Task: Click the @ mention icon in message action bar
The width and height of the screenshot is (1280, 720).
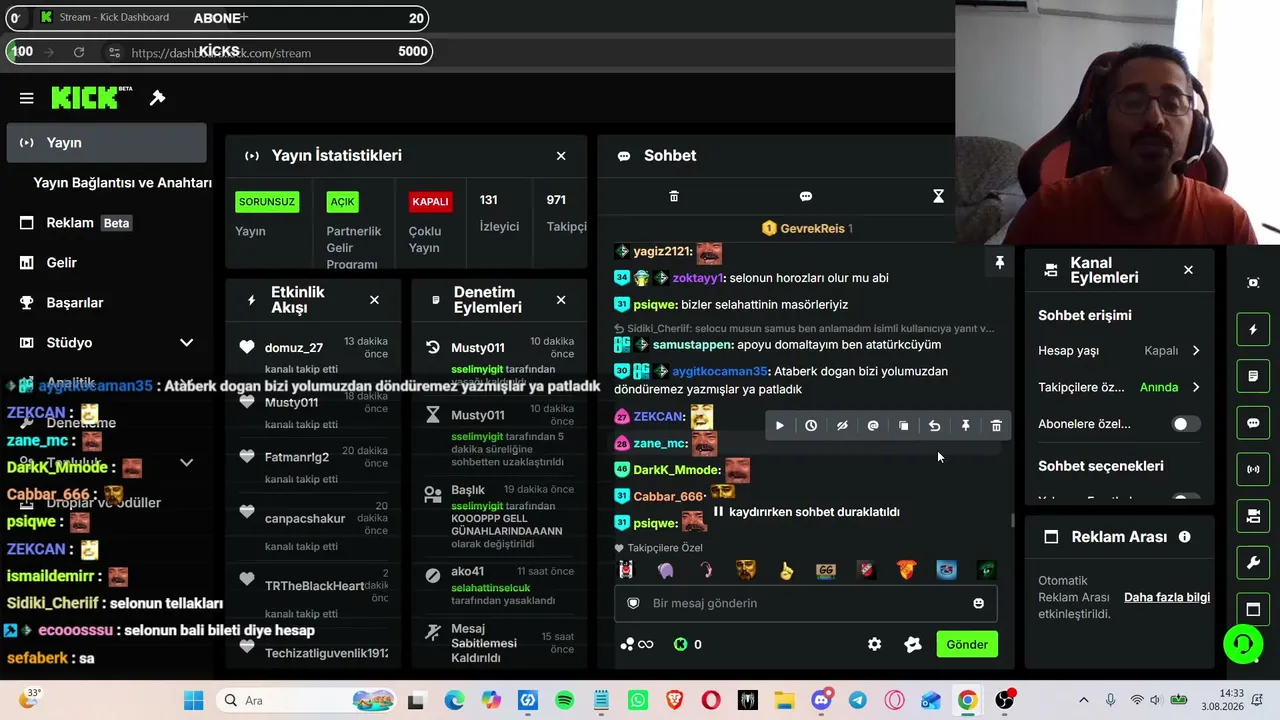Action: (x=873, y=426)
